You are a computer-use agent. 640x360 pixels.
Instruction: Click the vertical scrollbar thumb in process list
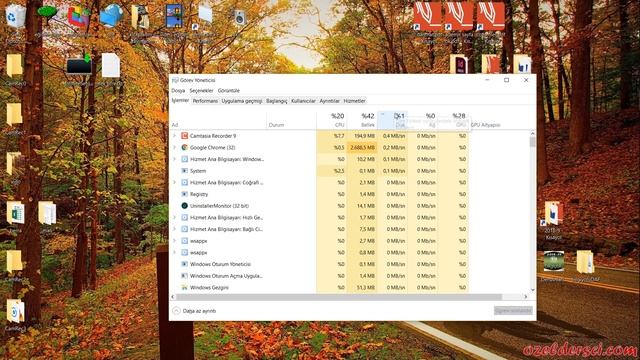point(532,142)
